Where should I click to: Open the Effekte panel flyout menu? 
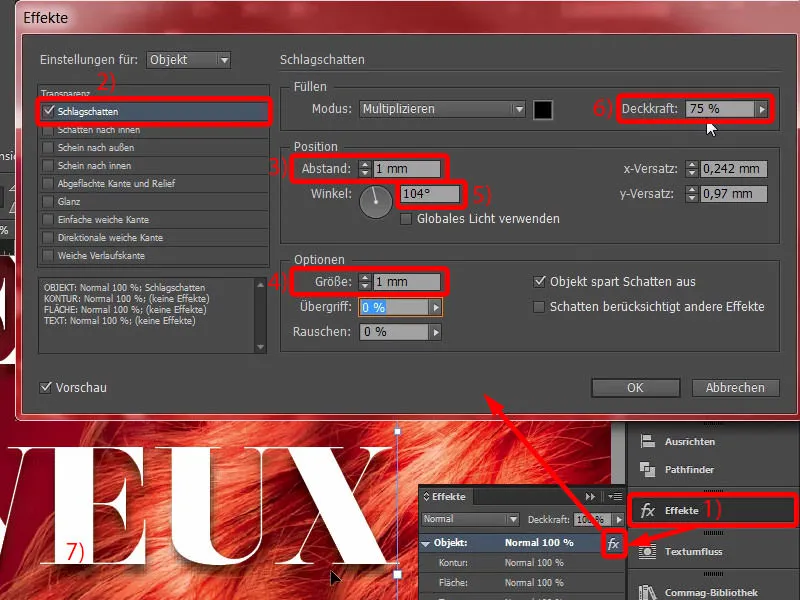615,496
